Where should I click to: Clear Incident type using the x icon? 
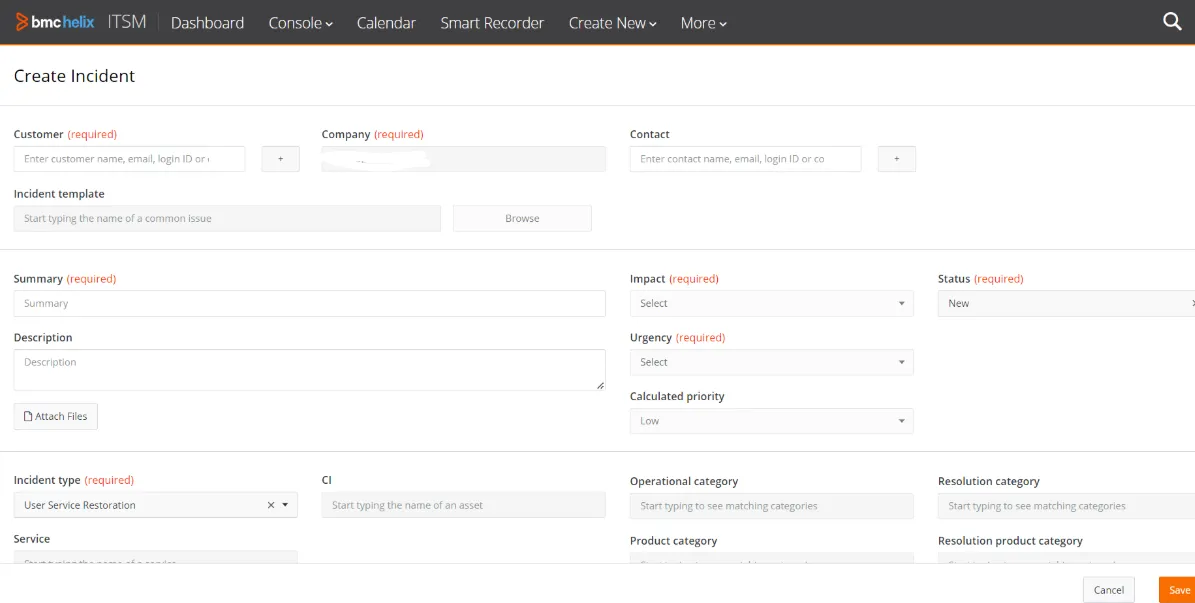tap(269, 505)
